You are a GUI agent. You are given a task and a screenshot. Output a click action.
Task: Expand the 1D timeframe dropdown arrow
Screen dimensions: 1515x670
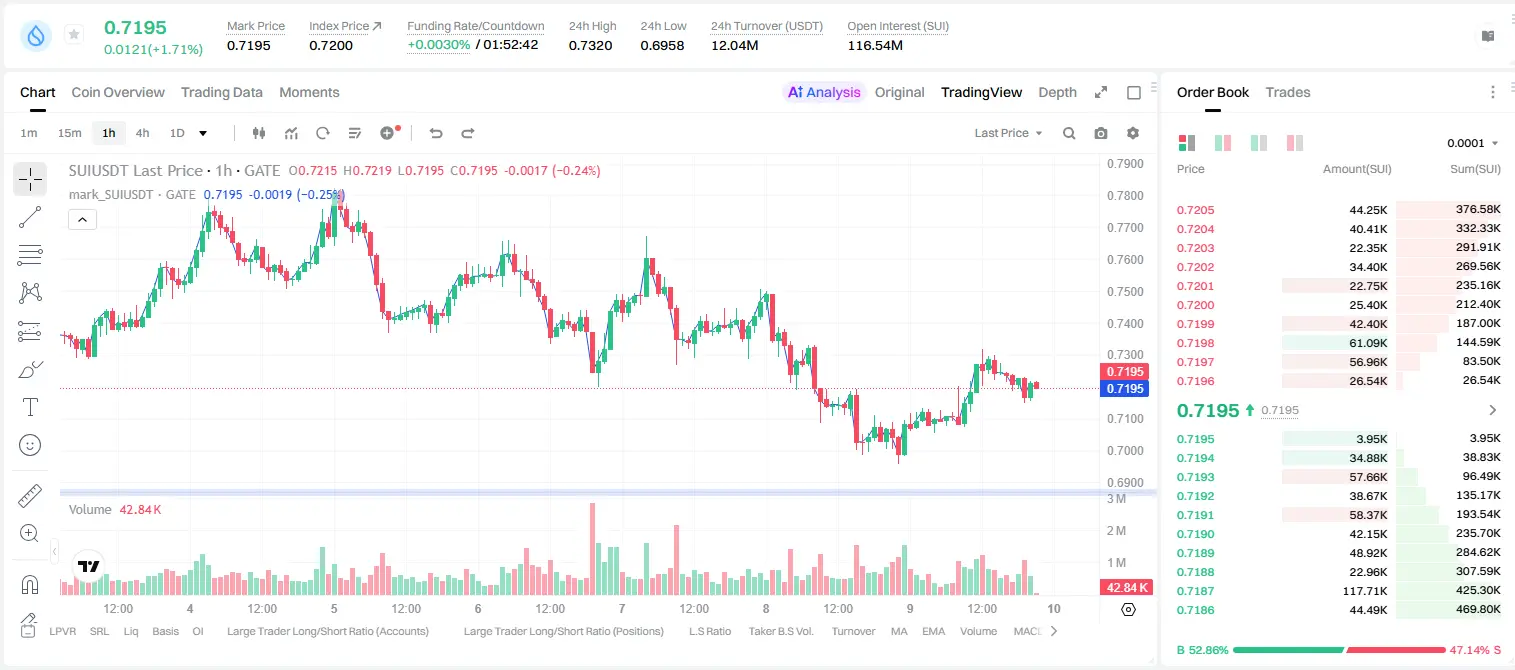point(203,133)
